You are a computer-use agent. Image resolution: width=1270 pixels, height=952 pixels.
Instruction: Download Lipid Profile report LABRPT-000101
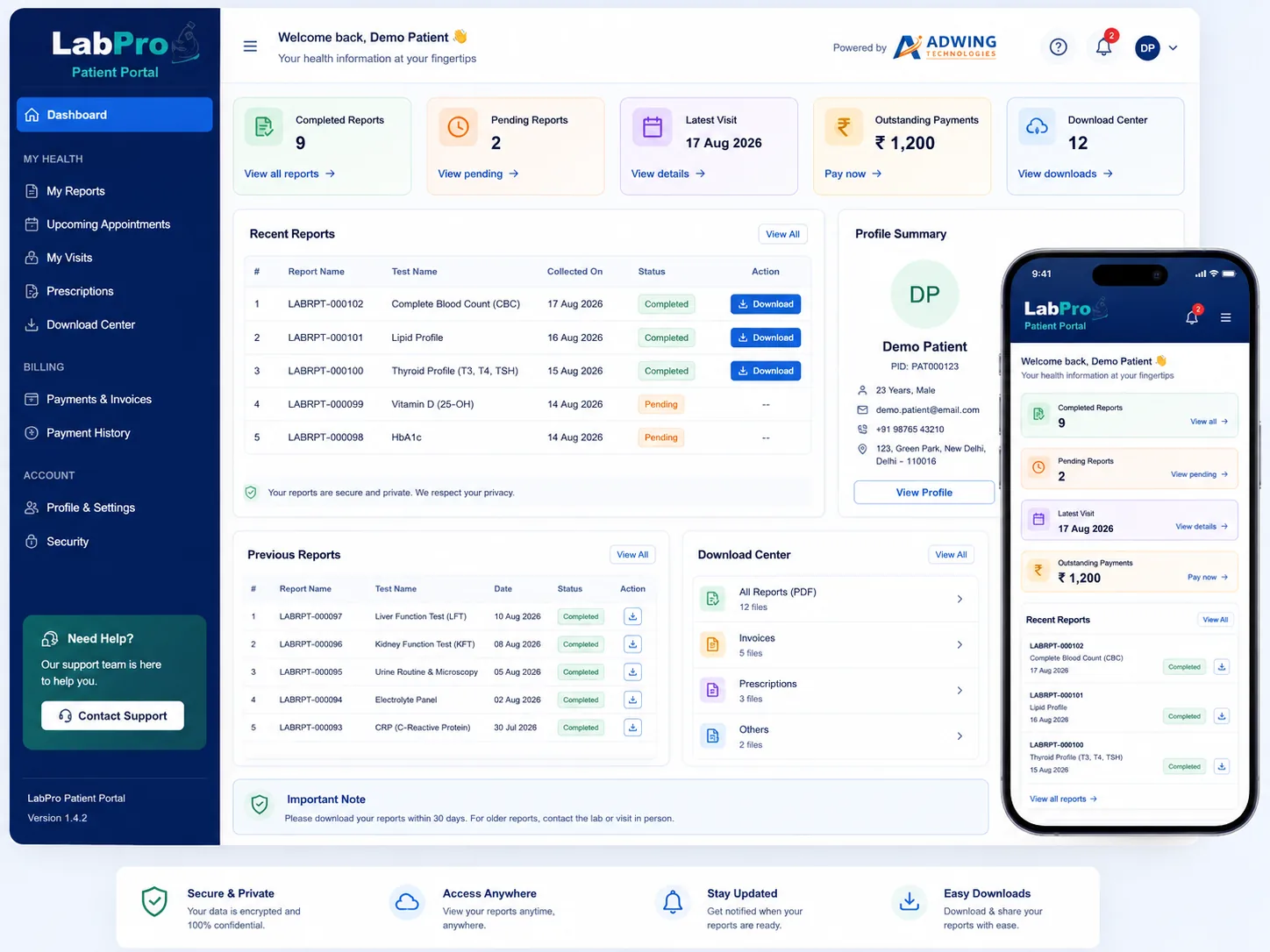click(x=766, y=337)
